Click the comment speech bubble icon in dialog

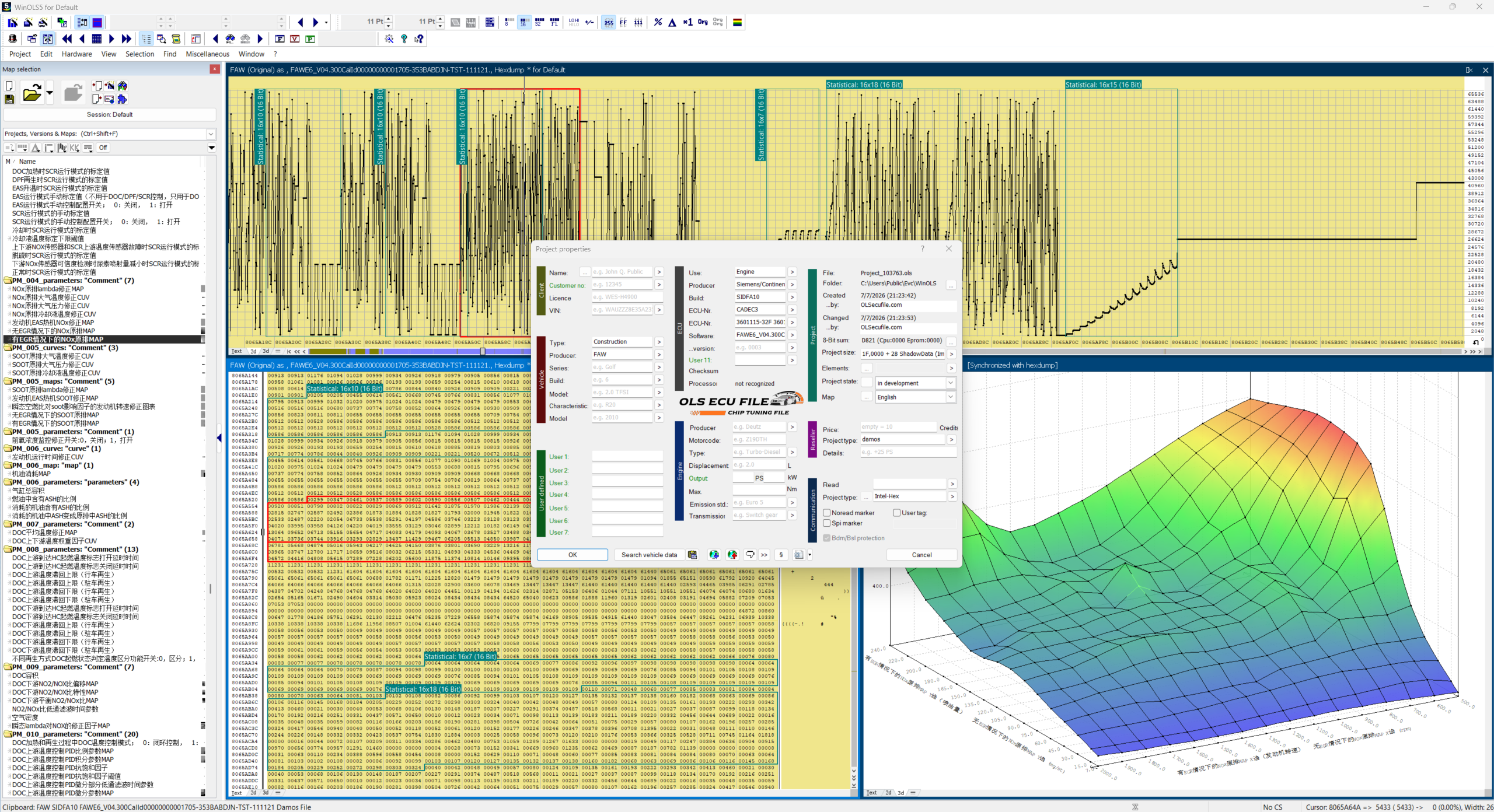tap(750, 555)
